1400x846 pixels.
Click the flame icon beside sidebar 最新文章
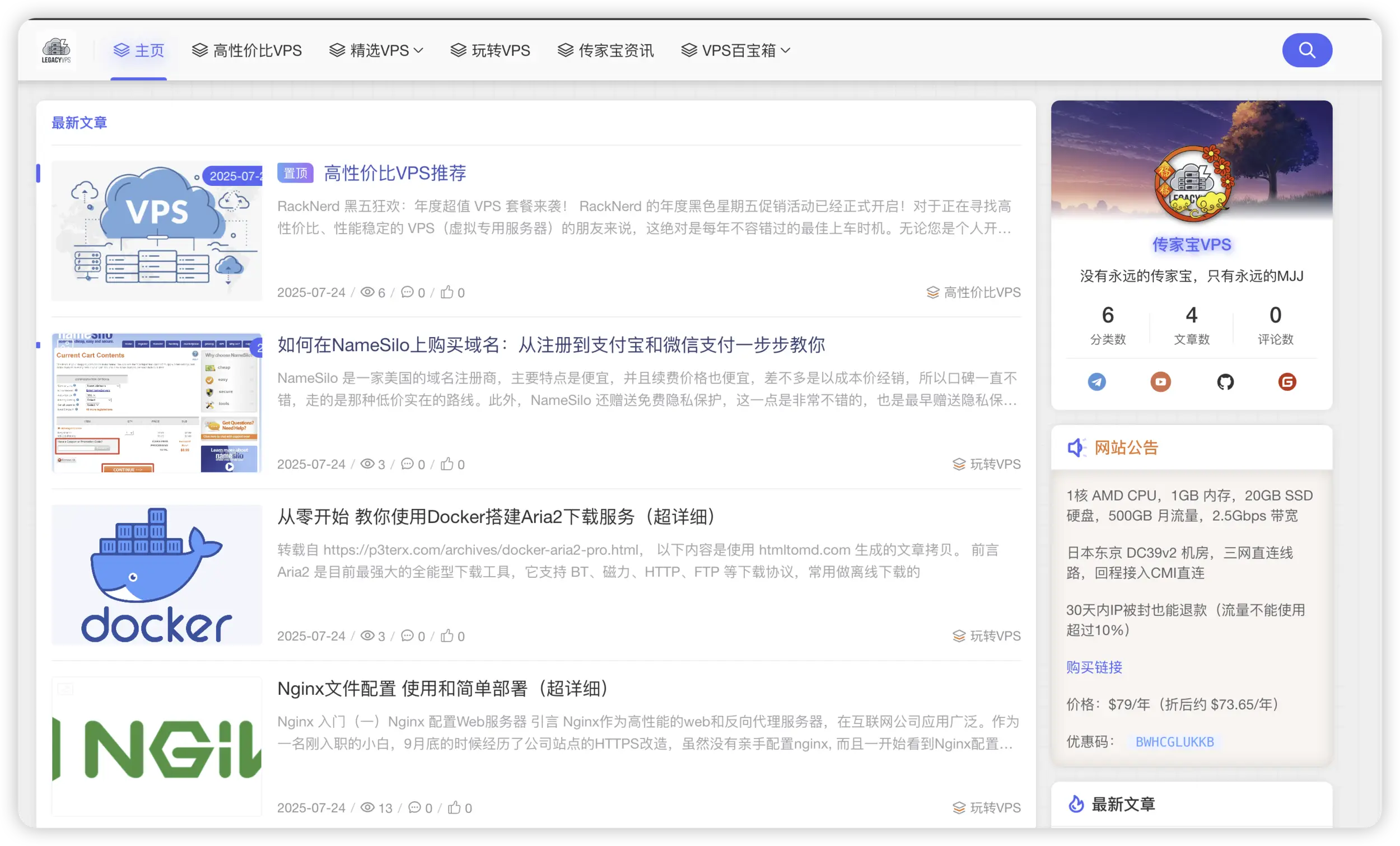point(1076,803)
